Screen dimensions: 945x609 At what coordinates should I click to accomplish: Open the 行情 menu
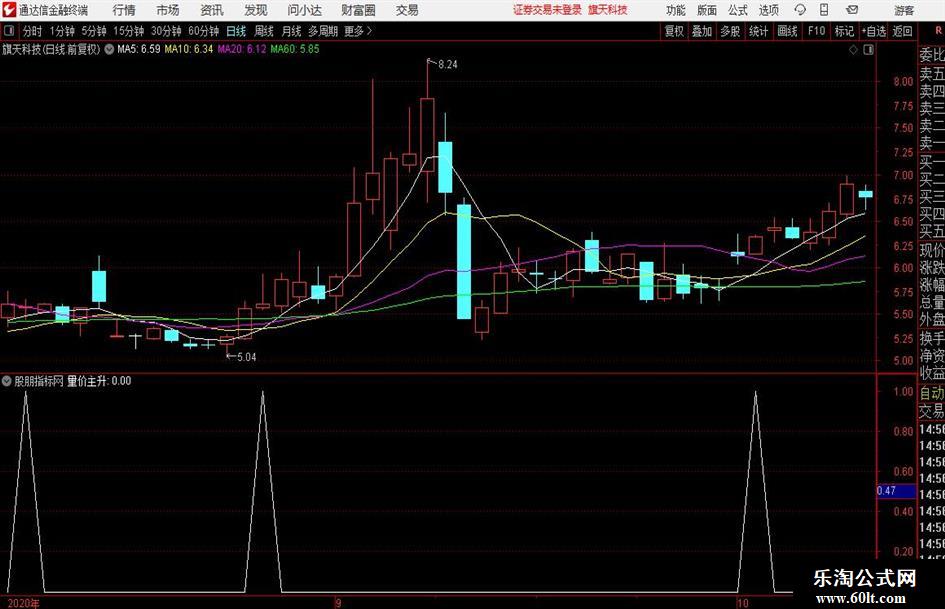[x=124, y=10]
